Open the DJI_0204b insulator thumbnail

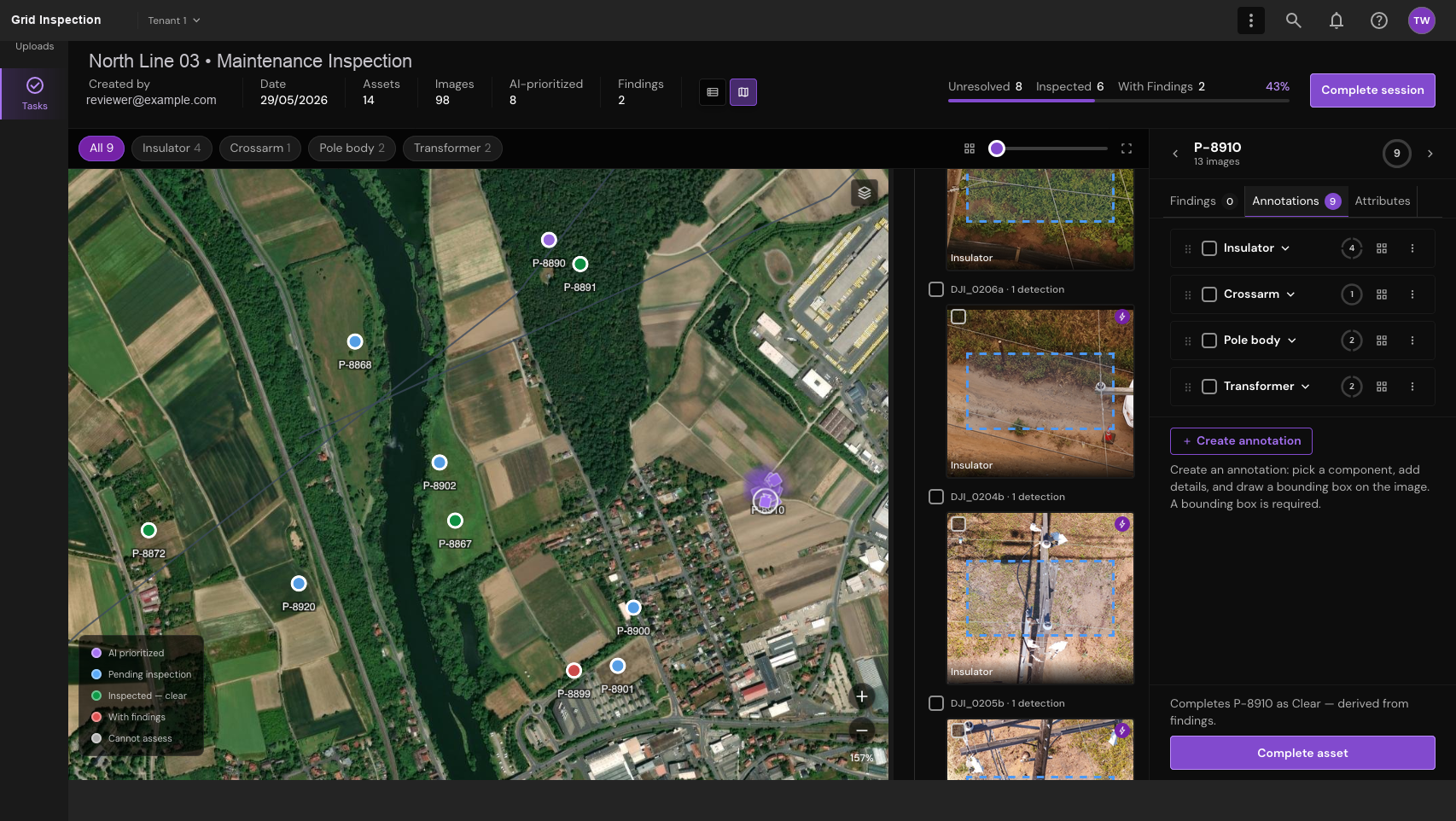pyautogui.click(x=1040, y=599)
